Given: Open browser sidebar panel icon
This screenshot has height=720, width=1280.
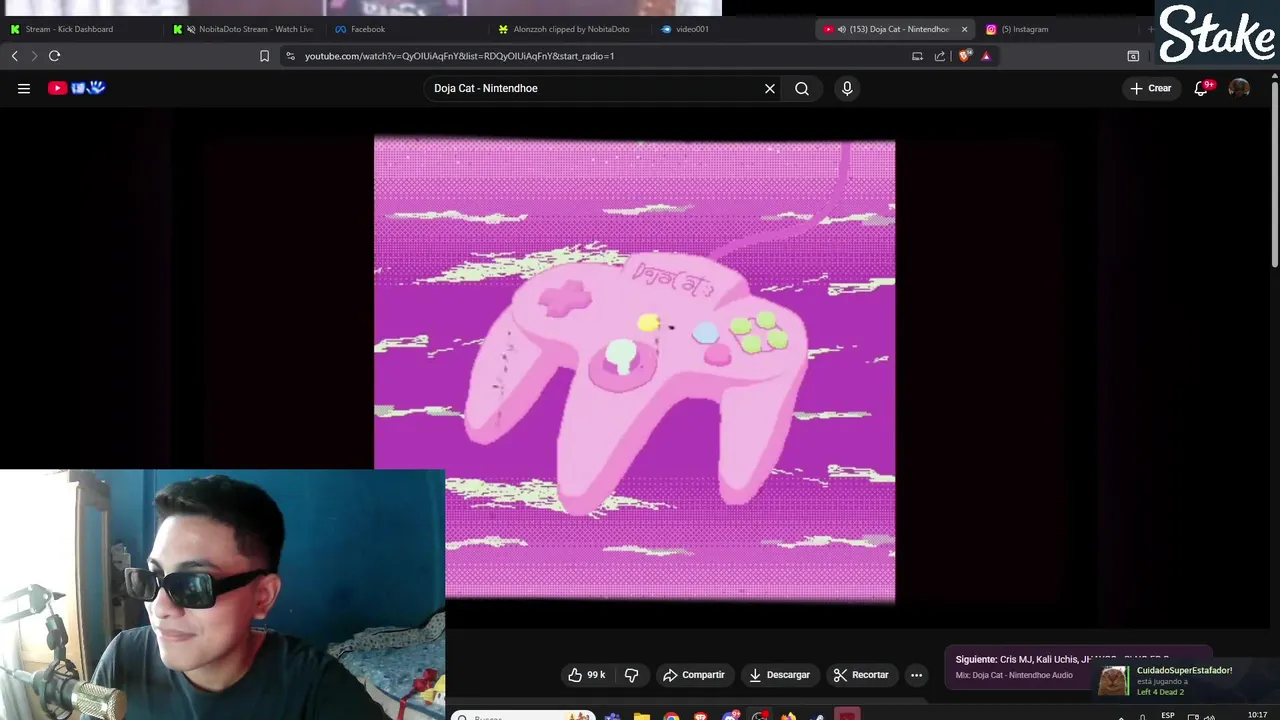Looking at the screenshot, I should [1133, 56].
